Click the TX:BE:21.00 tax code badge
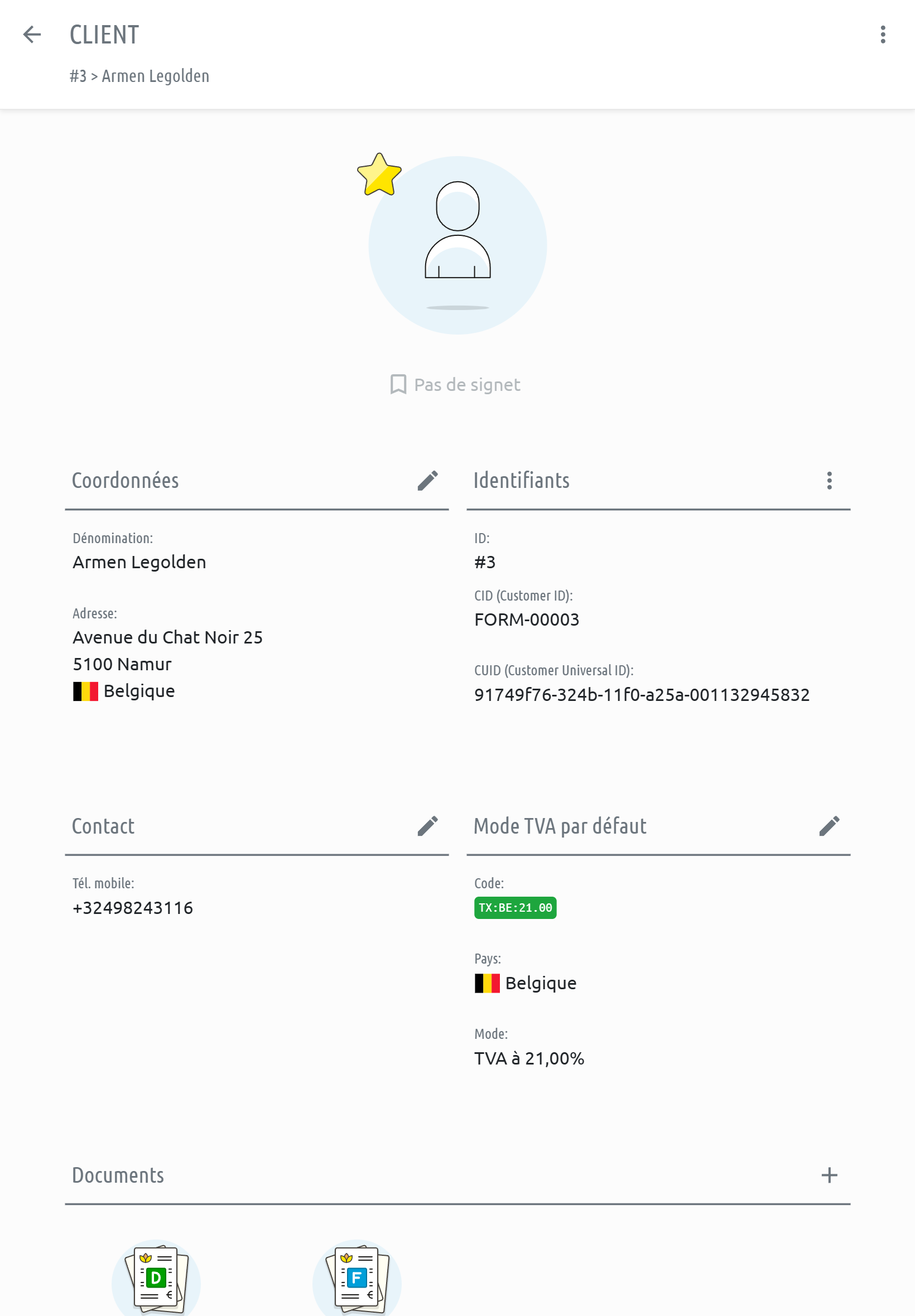This screenshot has width=915, height=1316. pyautogui.click(x=515, y=907)
